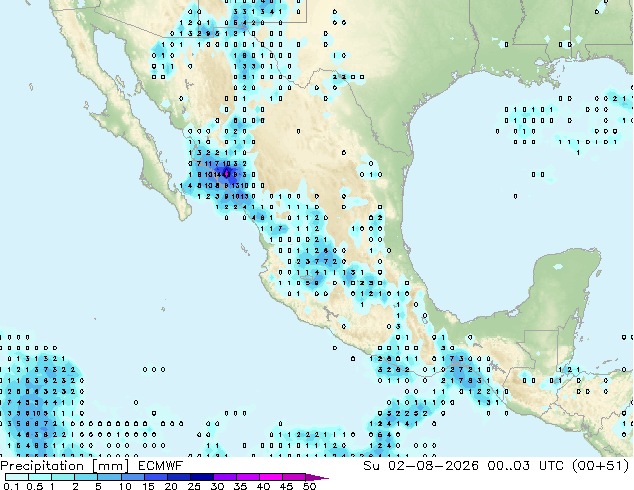634x490 pixels.
Task: Click the 5–10 mm legend color swatch
Action: click(109, 477)
